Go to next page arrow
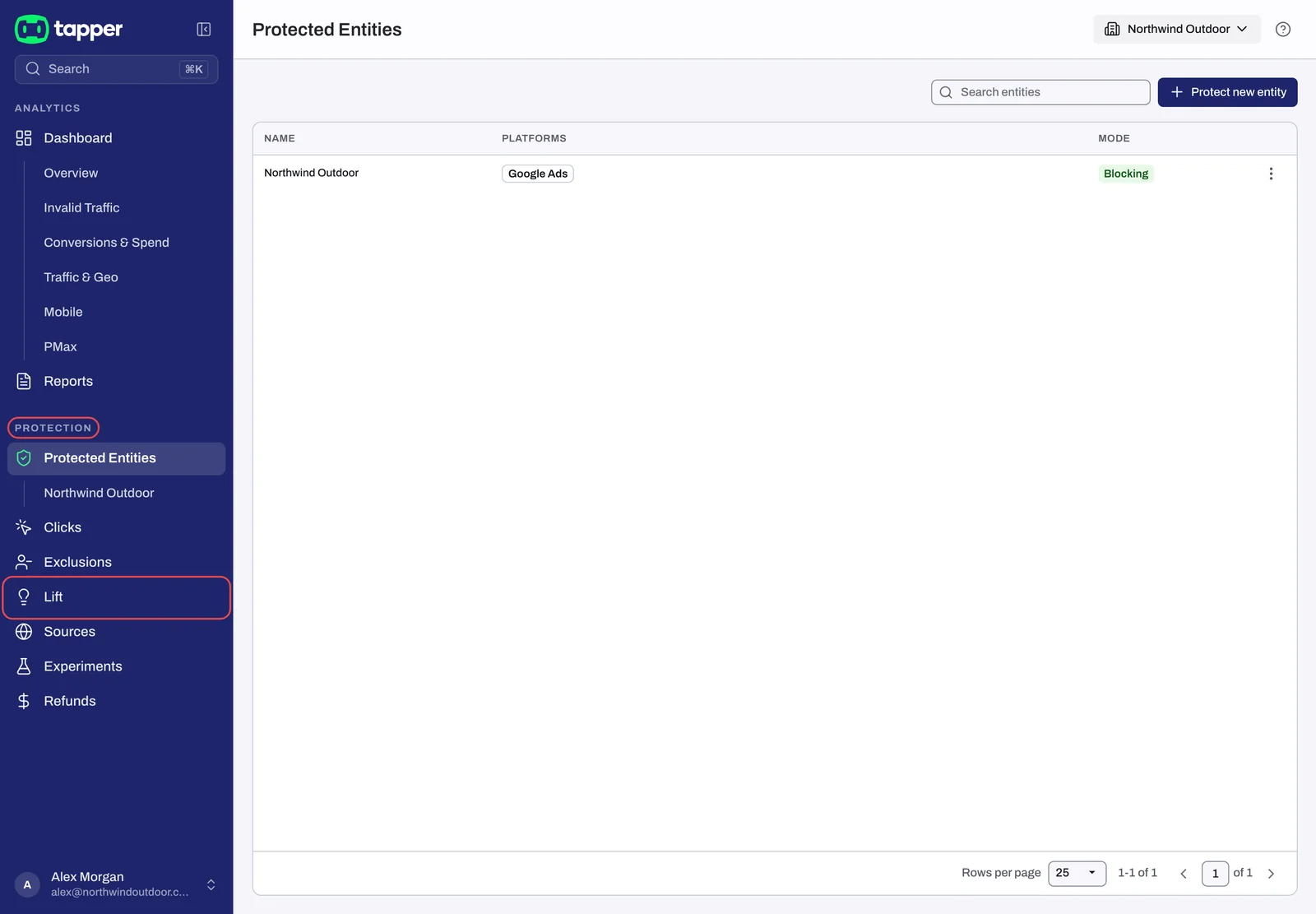1316x914 pixels. [1271, 874]
